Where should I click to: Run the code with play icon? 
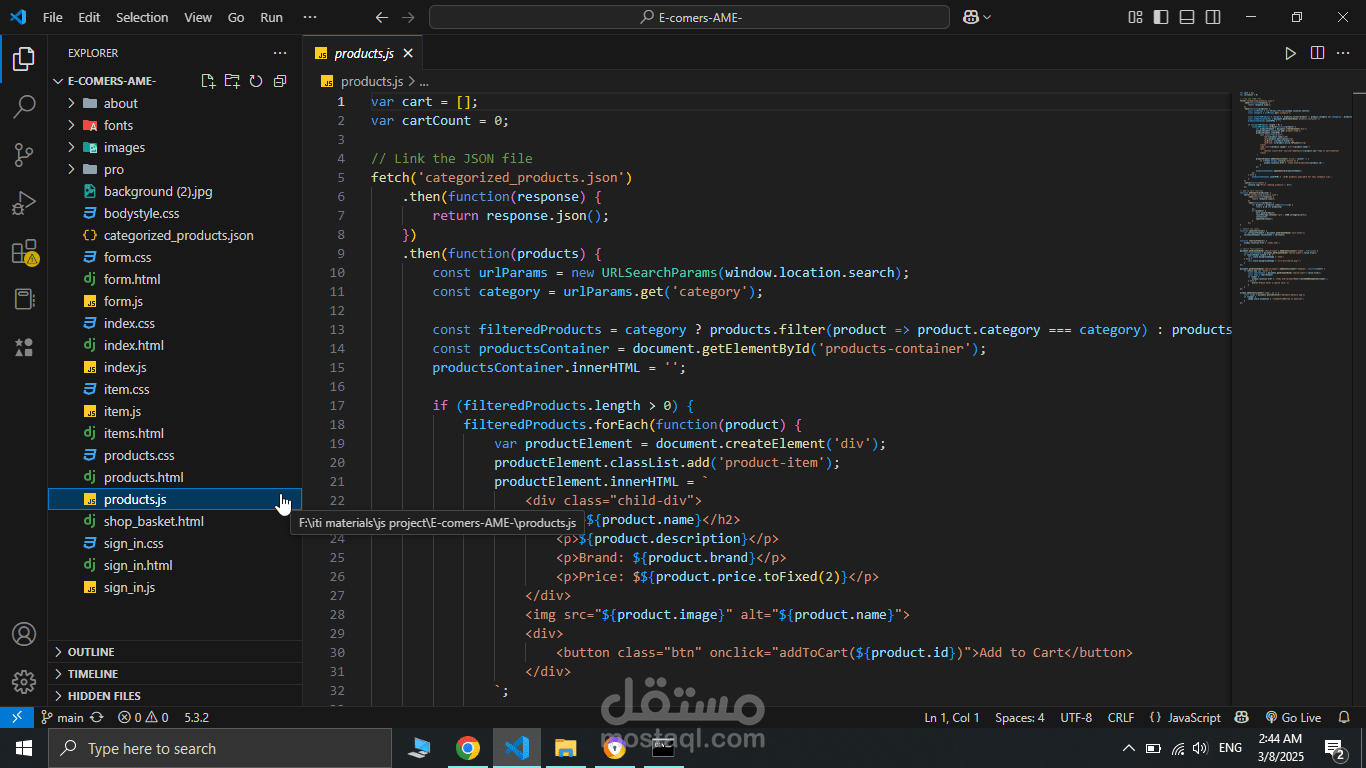[x=1290, y=53]
